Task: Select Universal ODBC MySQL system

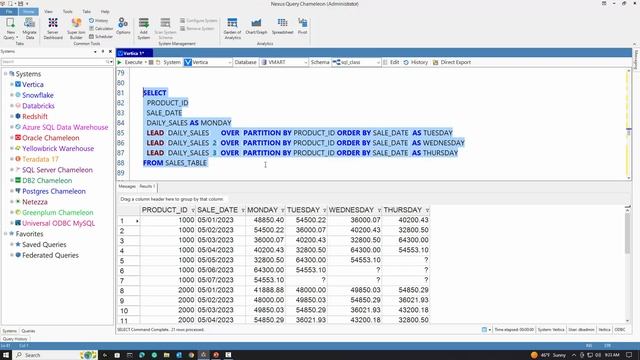Action: (58, 223)
